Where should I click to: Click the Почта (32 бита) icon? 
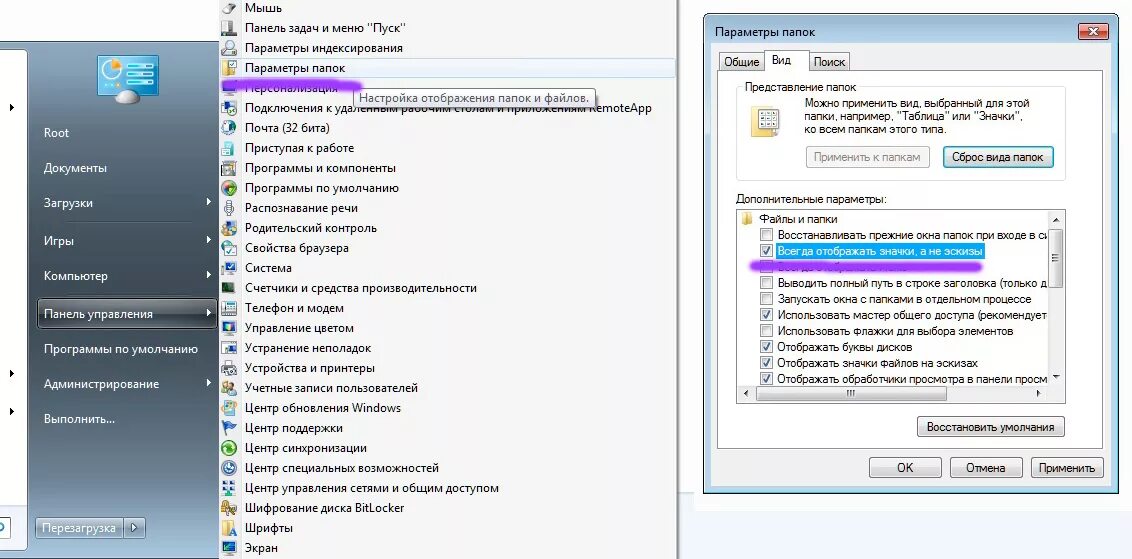(229, 128)
